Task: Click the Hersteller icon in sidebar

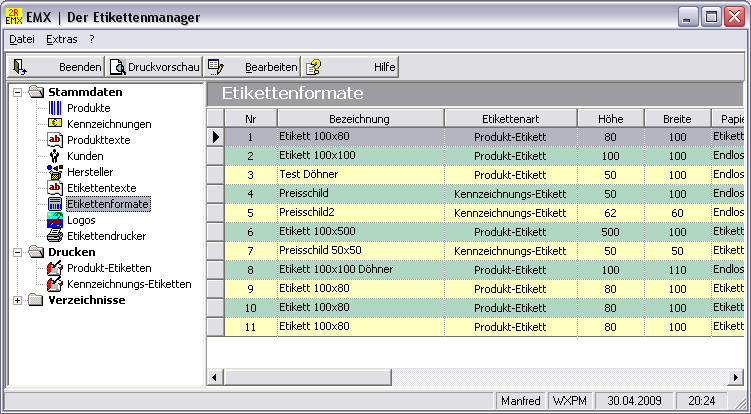Action: [x=55, y=172]
